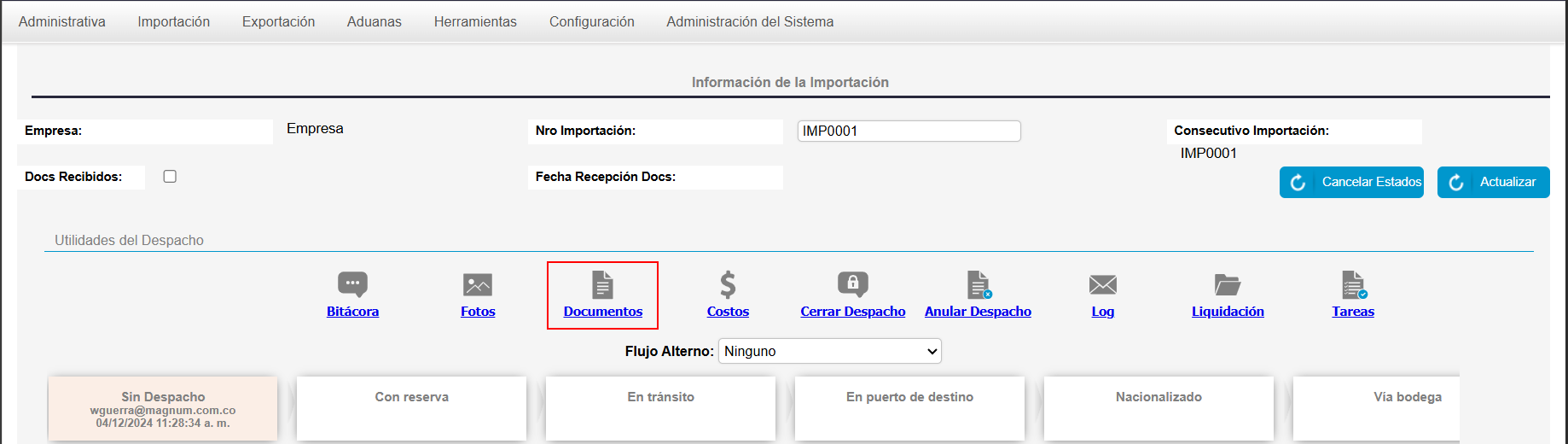Open the Herramientas menu

coord(475,21)
